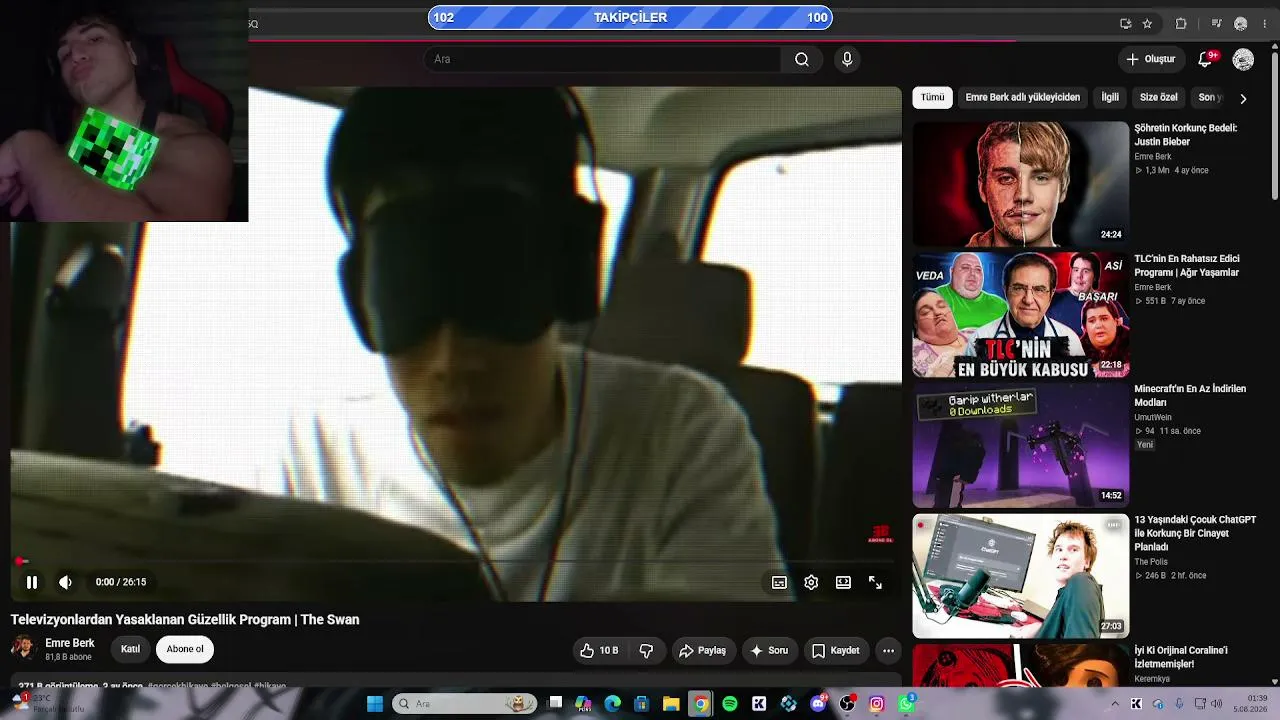1280x720 pixels.
Task: Save the video with Kaydet
Action: pyautogui.click(x=836, y=650)
